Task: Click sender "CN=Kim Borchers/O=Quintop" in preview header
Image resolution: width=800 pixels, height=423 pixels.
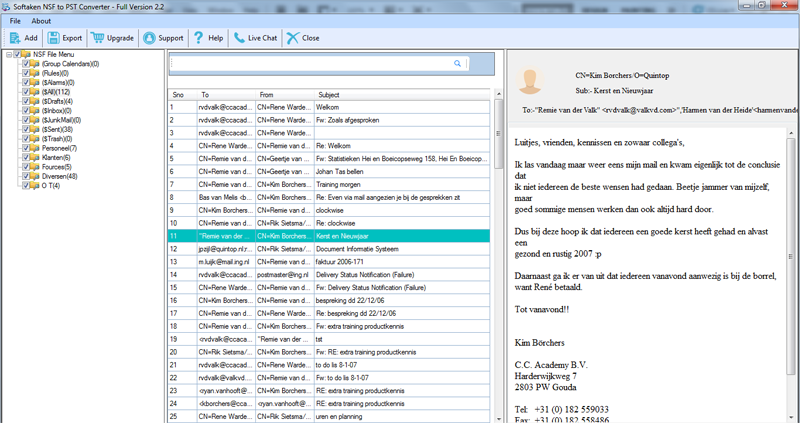Action: pyautogui.click(x=622, y=76)
